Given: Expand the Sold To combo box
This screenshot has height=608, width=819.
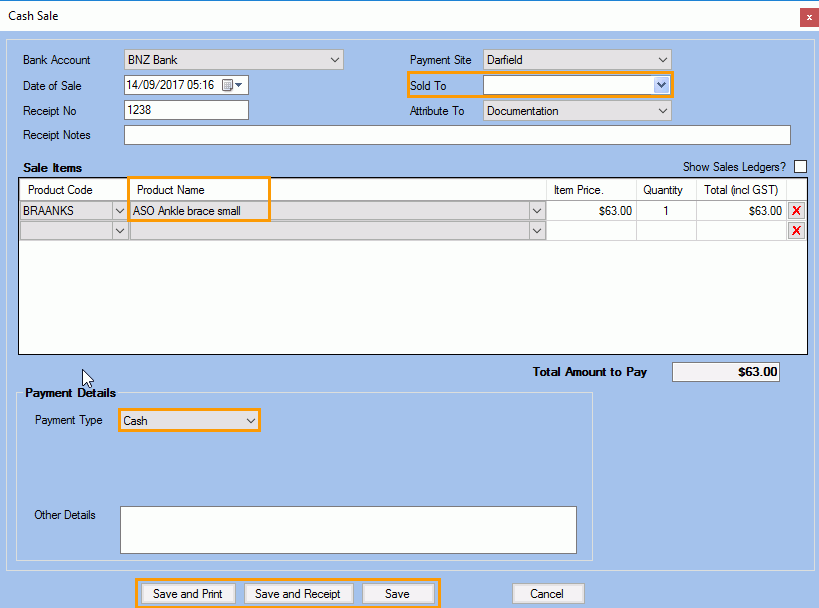Looking at the screenshot, I should 660,86.
